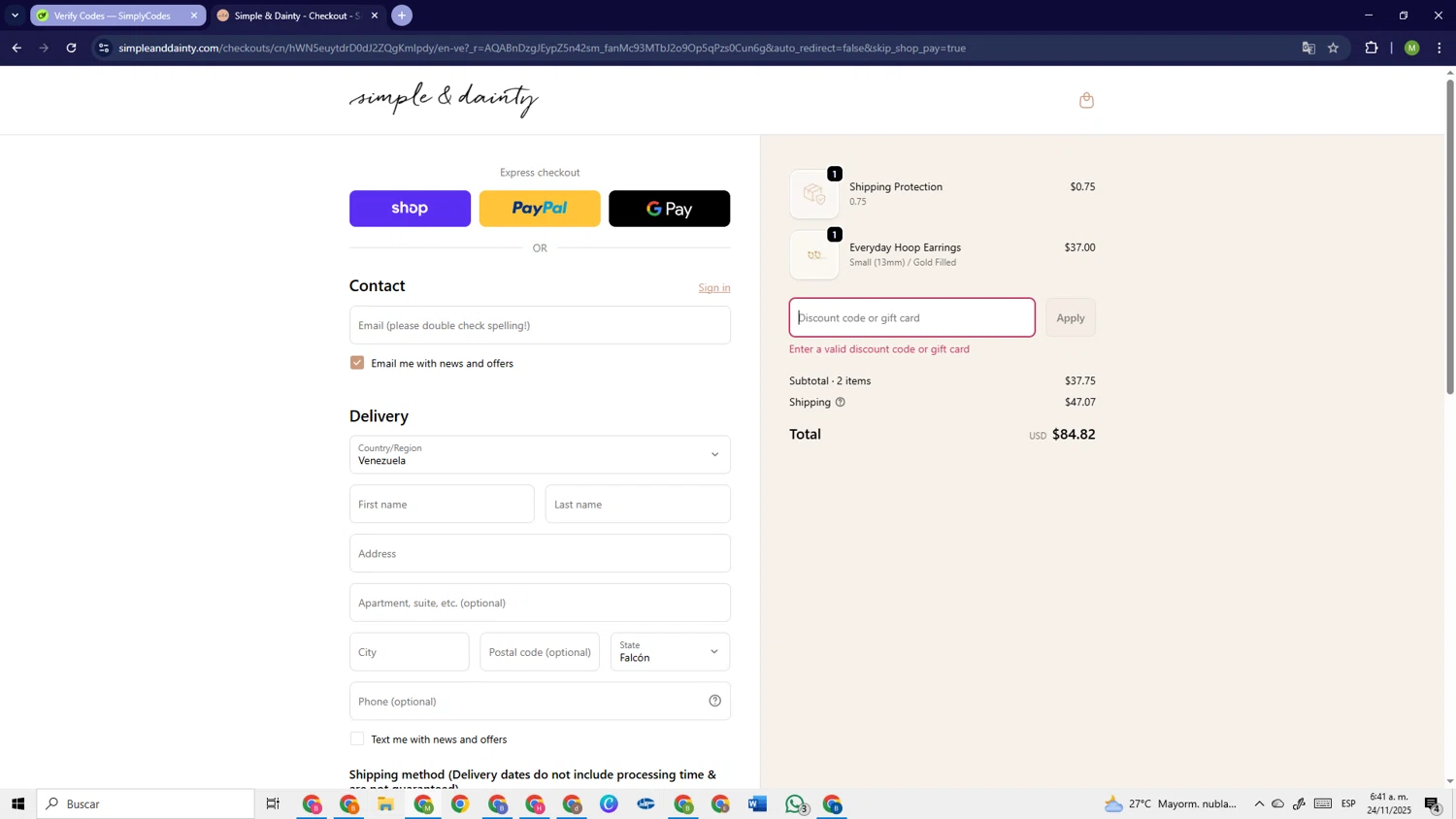The image size is (1456, 819).
Task: Check Text me with news and offers
Action: 357,738
